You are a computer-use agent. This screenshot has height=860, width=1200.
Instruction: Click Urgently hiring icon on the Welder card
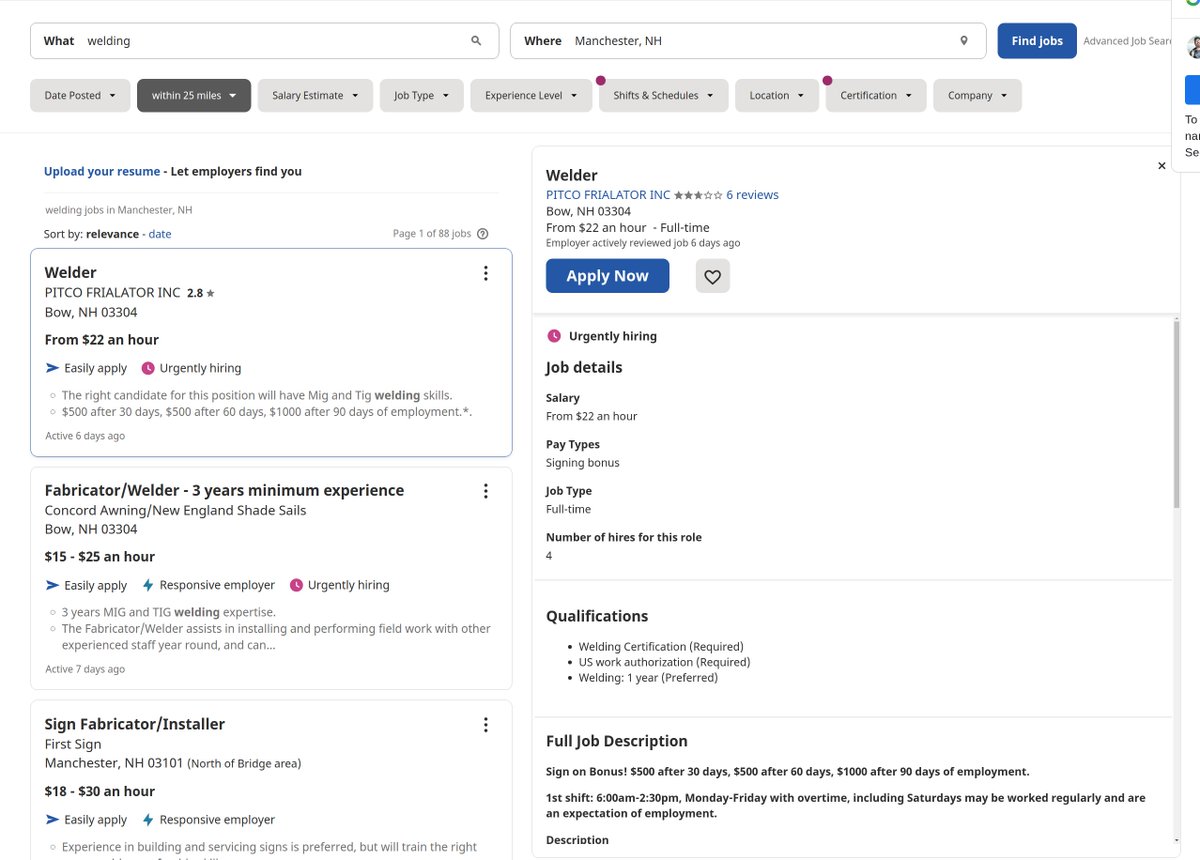coord(148,368)
